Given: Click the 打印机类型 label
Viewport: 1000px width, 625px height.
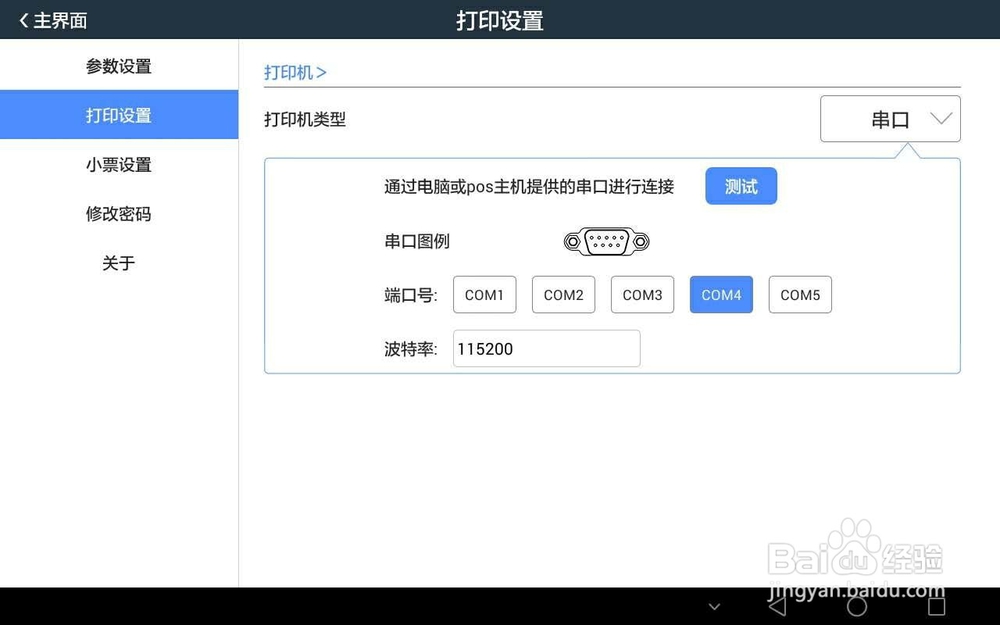Looking at the screenshot, I should (305, 119).
